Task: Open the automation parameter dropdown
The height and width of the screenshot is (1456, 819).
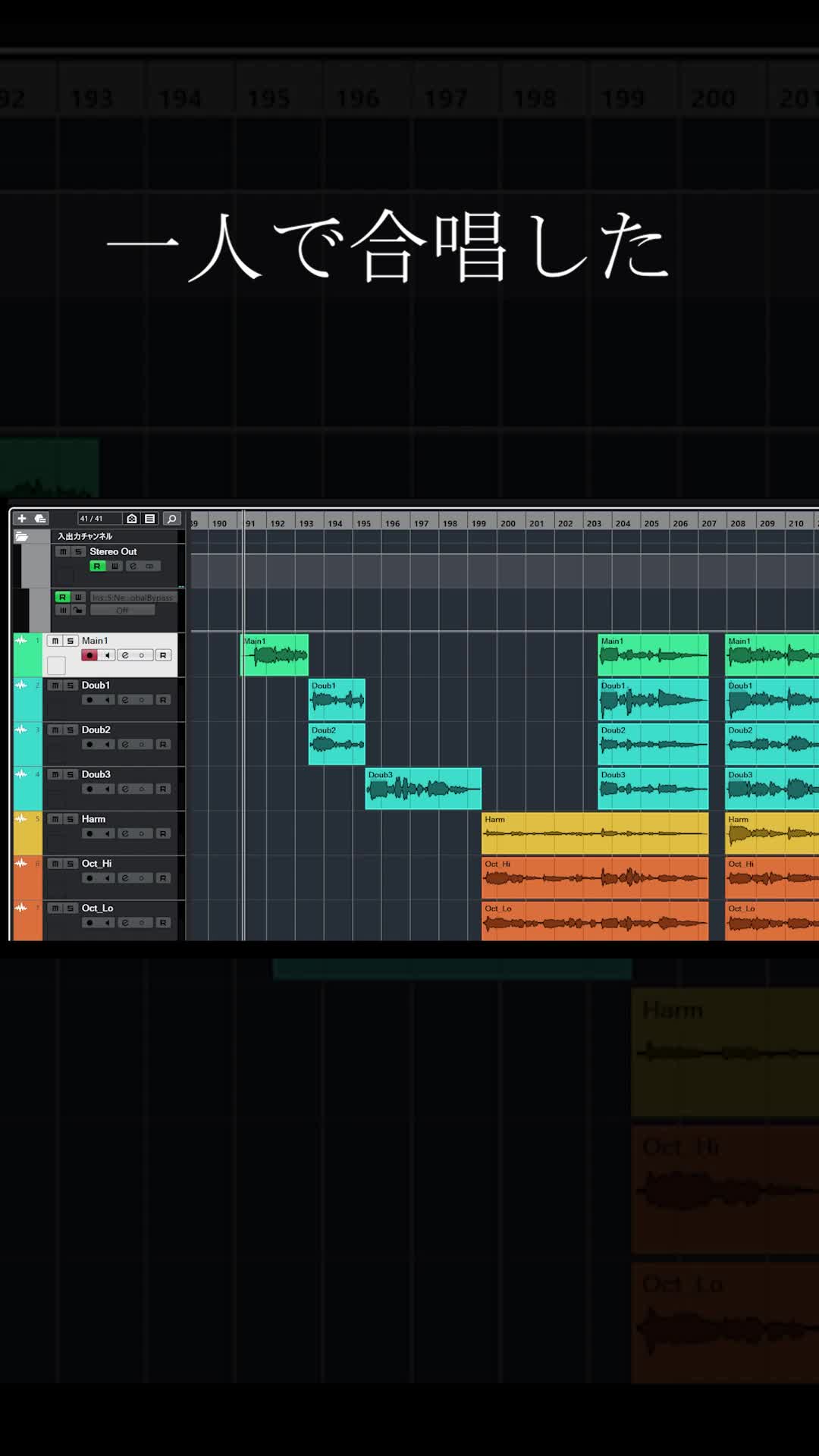Action: point(133,598)
